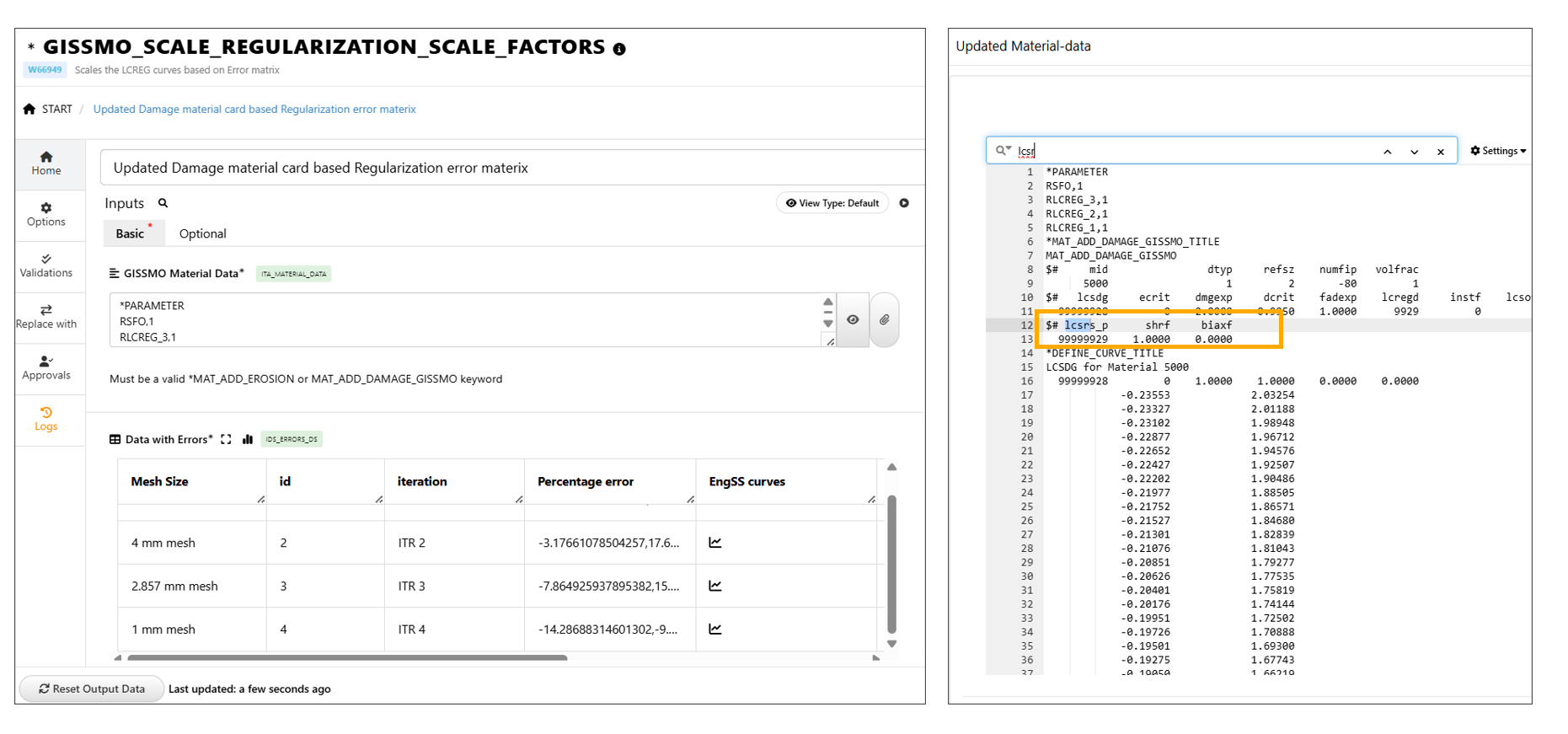Open EngSS curve chart for 4 mm mesh
The width and height of the screenshot is (1568, 734).
coord(715,543)
